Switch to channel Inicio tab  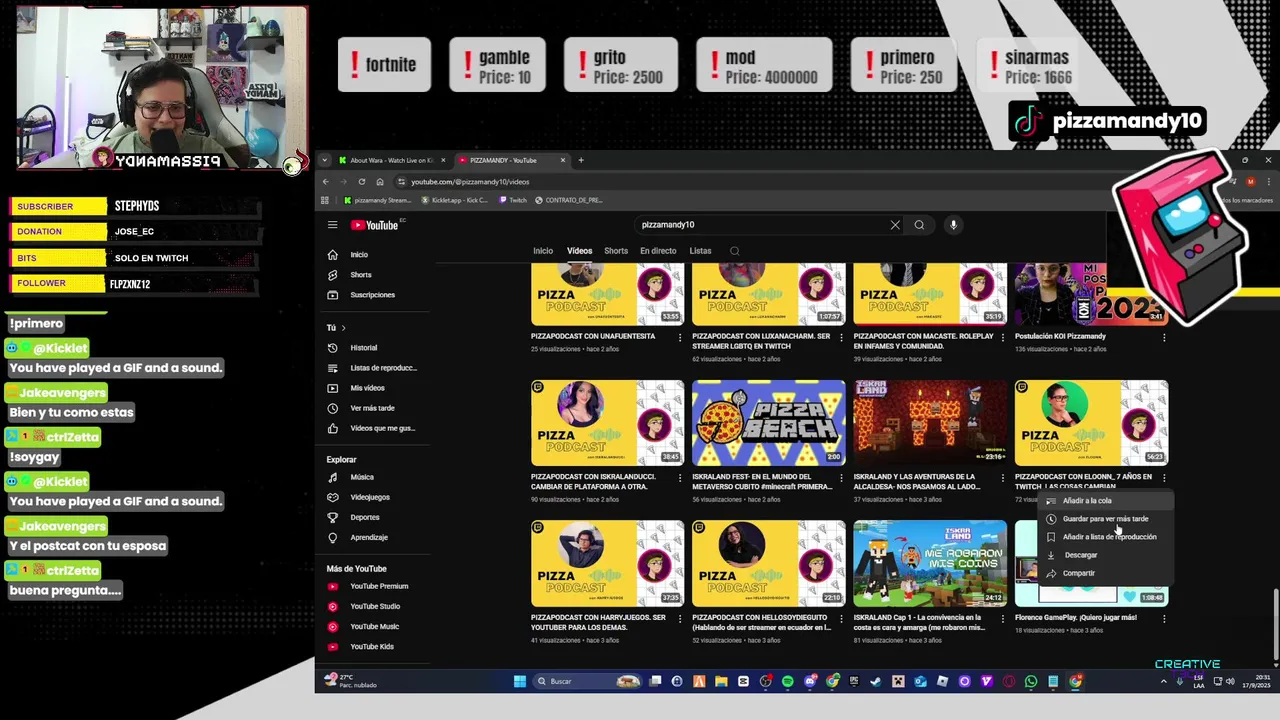pyautogui.click(x=543, y=251)
